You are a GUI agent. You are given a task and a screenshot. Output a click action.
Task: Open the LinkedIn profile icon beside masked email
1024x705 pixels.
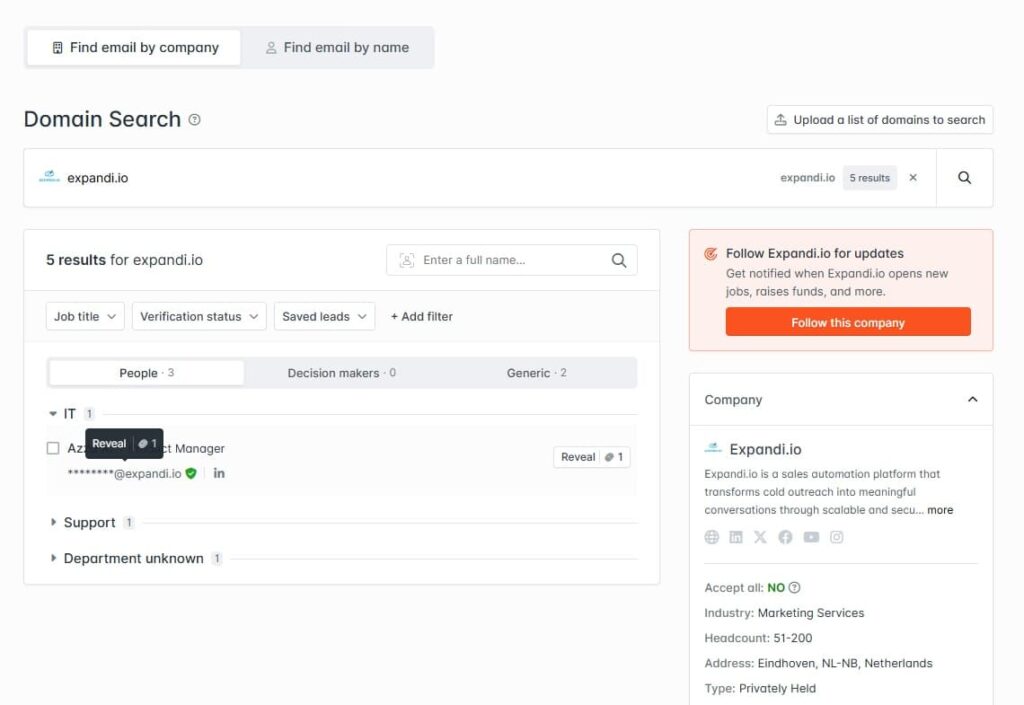coord(219,473)
